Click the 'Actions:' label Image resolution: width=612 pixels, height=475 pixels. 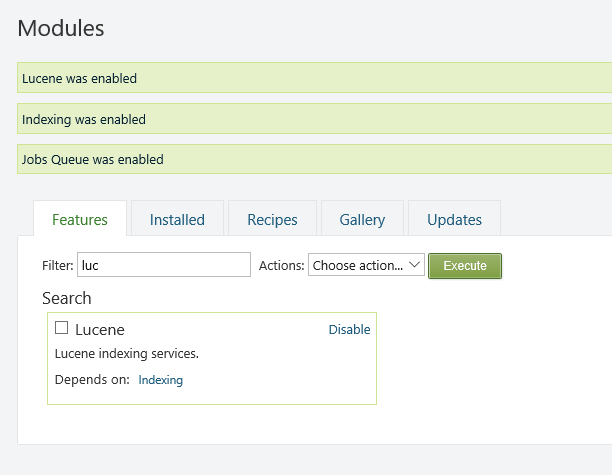pos(281,265)
